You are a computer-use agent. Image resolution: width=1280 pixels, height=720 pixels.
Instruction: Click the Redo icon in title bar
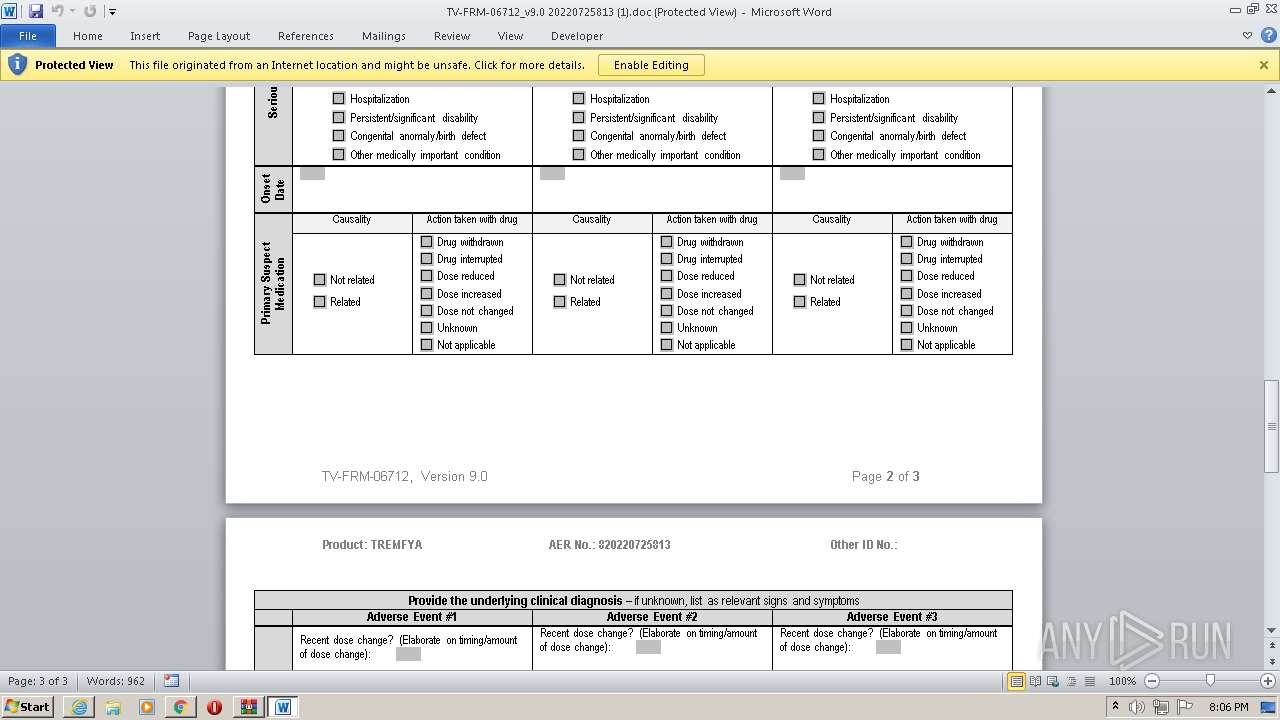(x=90, y=11)
